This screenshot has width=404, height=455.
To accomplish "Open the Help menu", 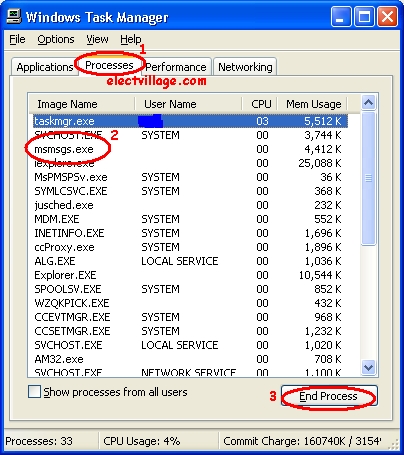I will 131,39.
